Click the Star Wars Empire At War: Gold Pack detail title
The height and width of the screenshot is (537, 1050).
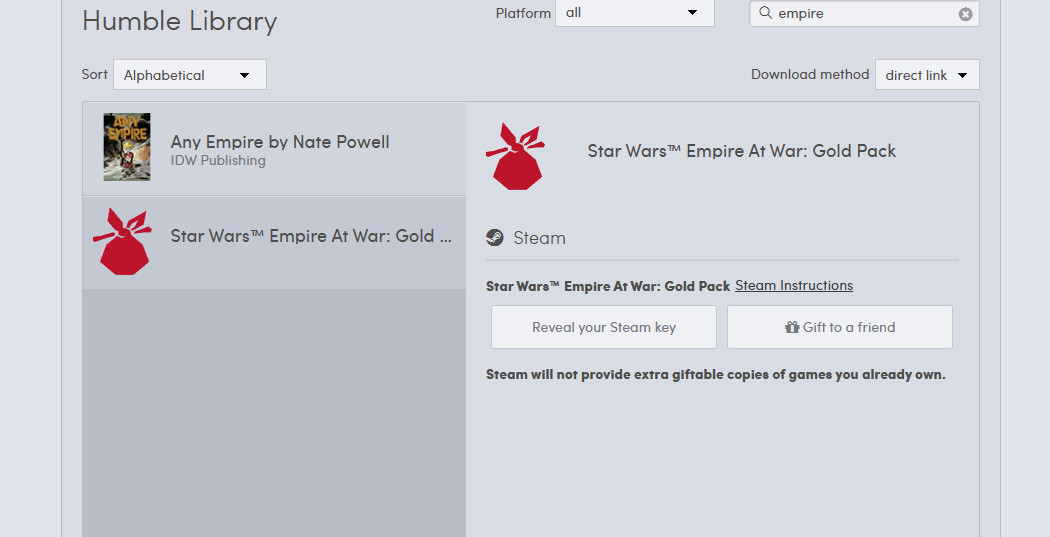(x=741, y=151)
